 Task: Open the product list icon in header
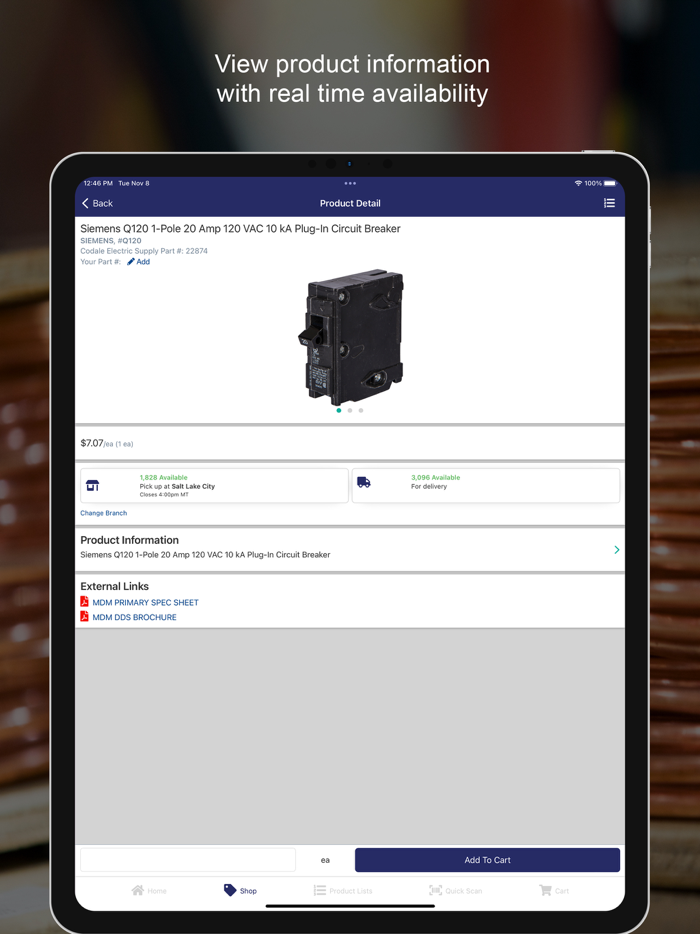pos(609,203)
